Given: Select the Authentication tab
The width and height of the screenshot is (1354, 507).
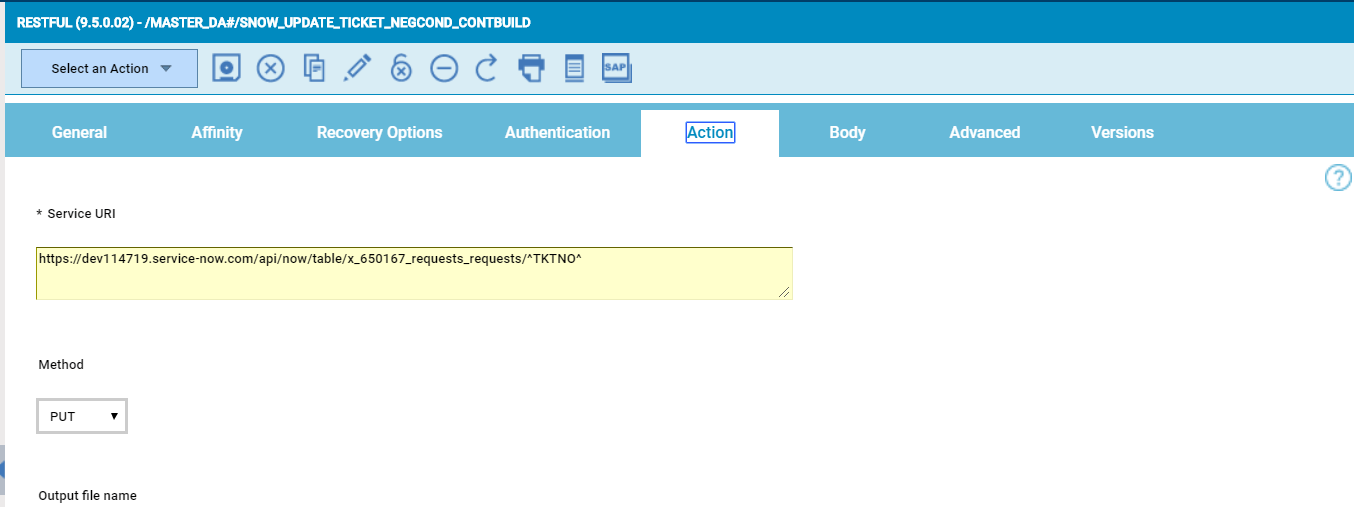Looking at the screenshot, I should 557,133.
